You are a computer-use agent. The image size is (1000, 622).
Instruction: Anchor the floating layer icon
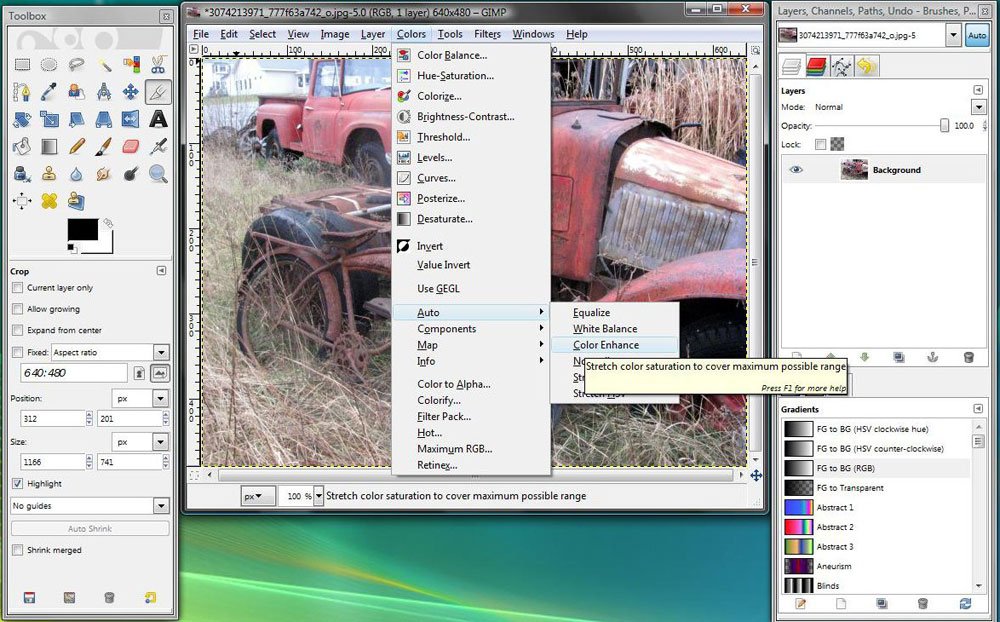tap(932, 357)
